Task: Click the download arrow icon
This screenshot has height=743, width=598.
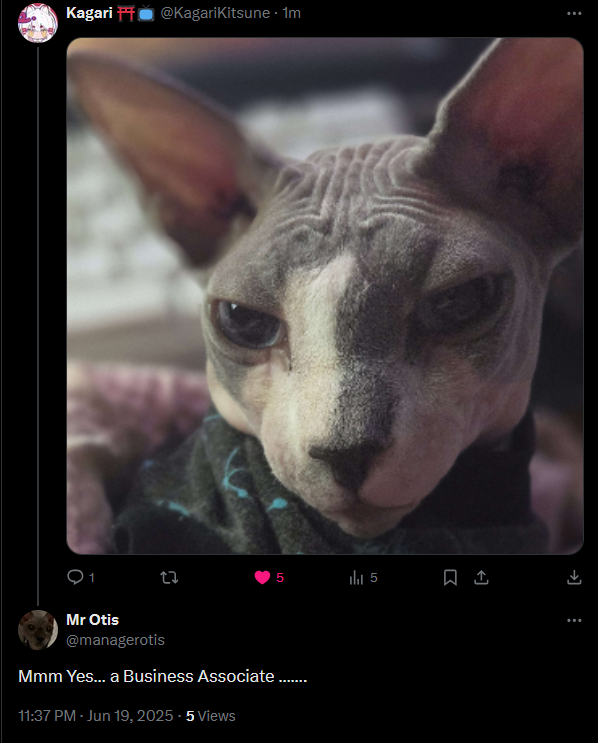Action: 574,577
